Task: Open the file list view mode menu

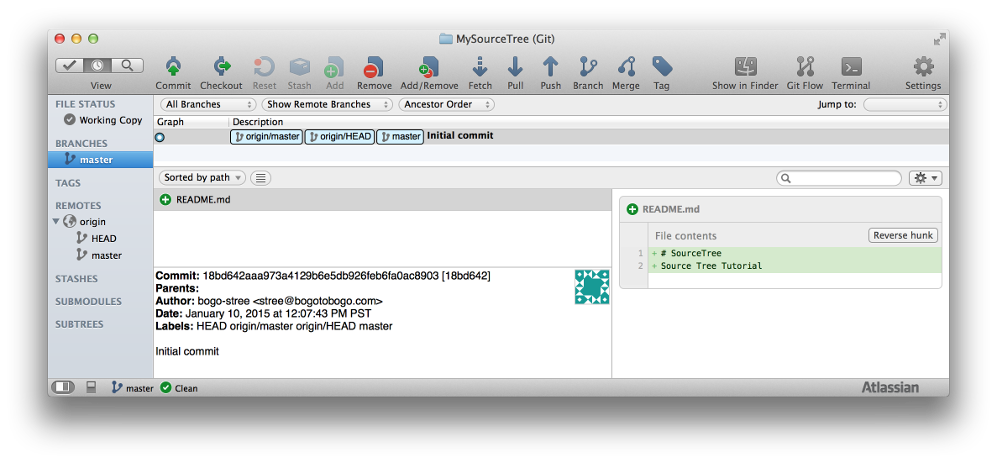Action: 261,178
